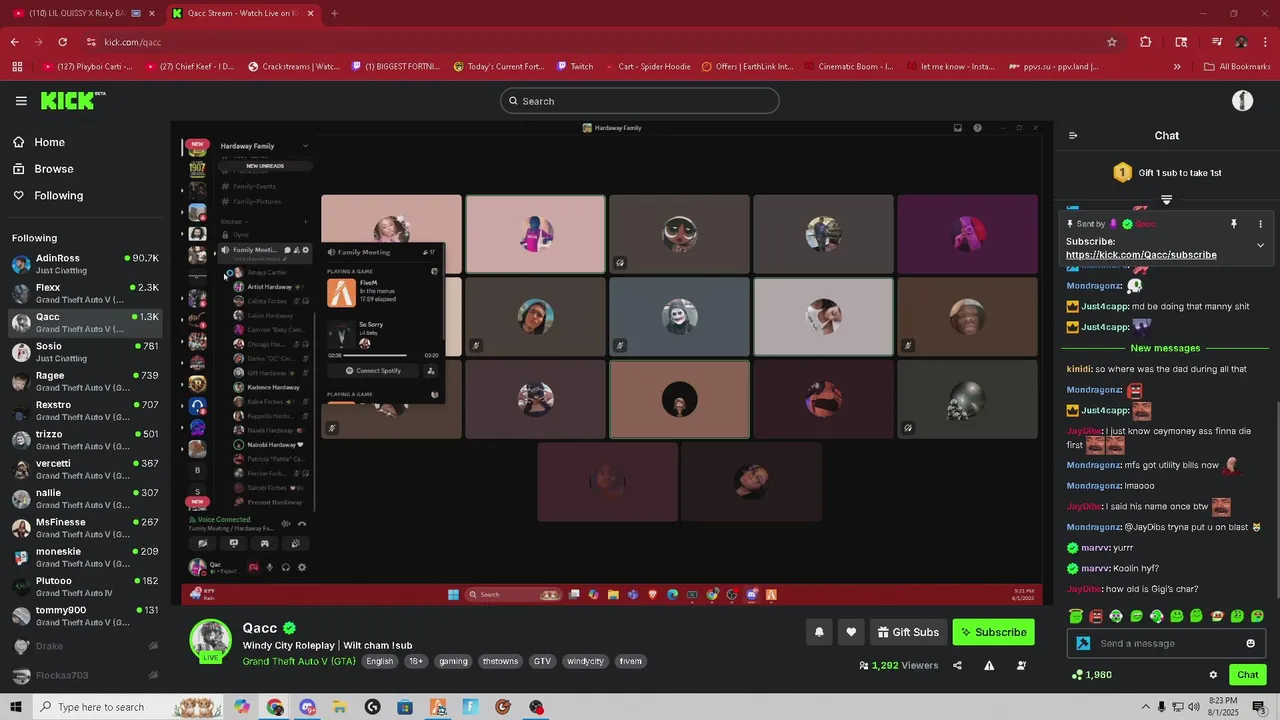Open a new browser tab
The height and width of the screenshot is (720, 1280).
[334, 13]
